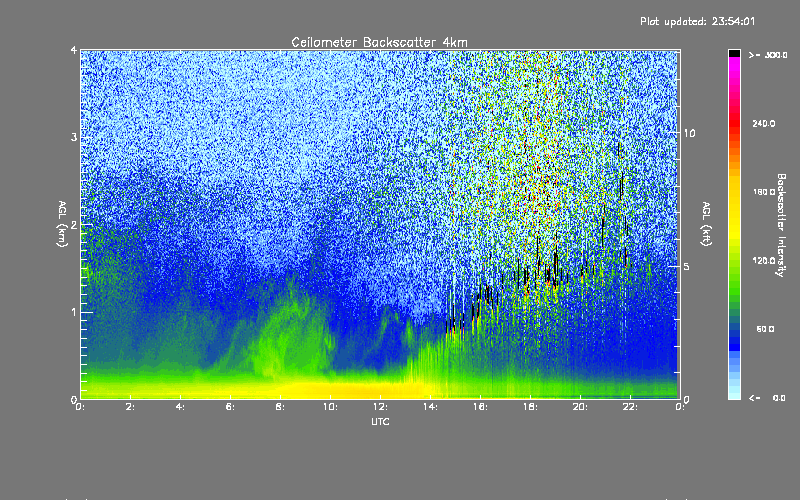800x500 pixels.
Task: Click the colorbar '240.0' label
Action: pyautogui.click(x=764, y=123)
